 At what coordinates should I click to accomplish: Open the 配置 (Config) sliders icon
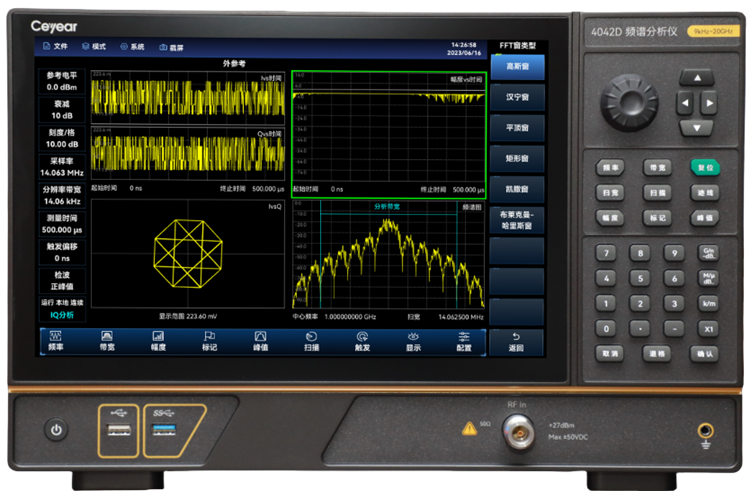coord(463,340)
